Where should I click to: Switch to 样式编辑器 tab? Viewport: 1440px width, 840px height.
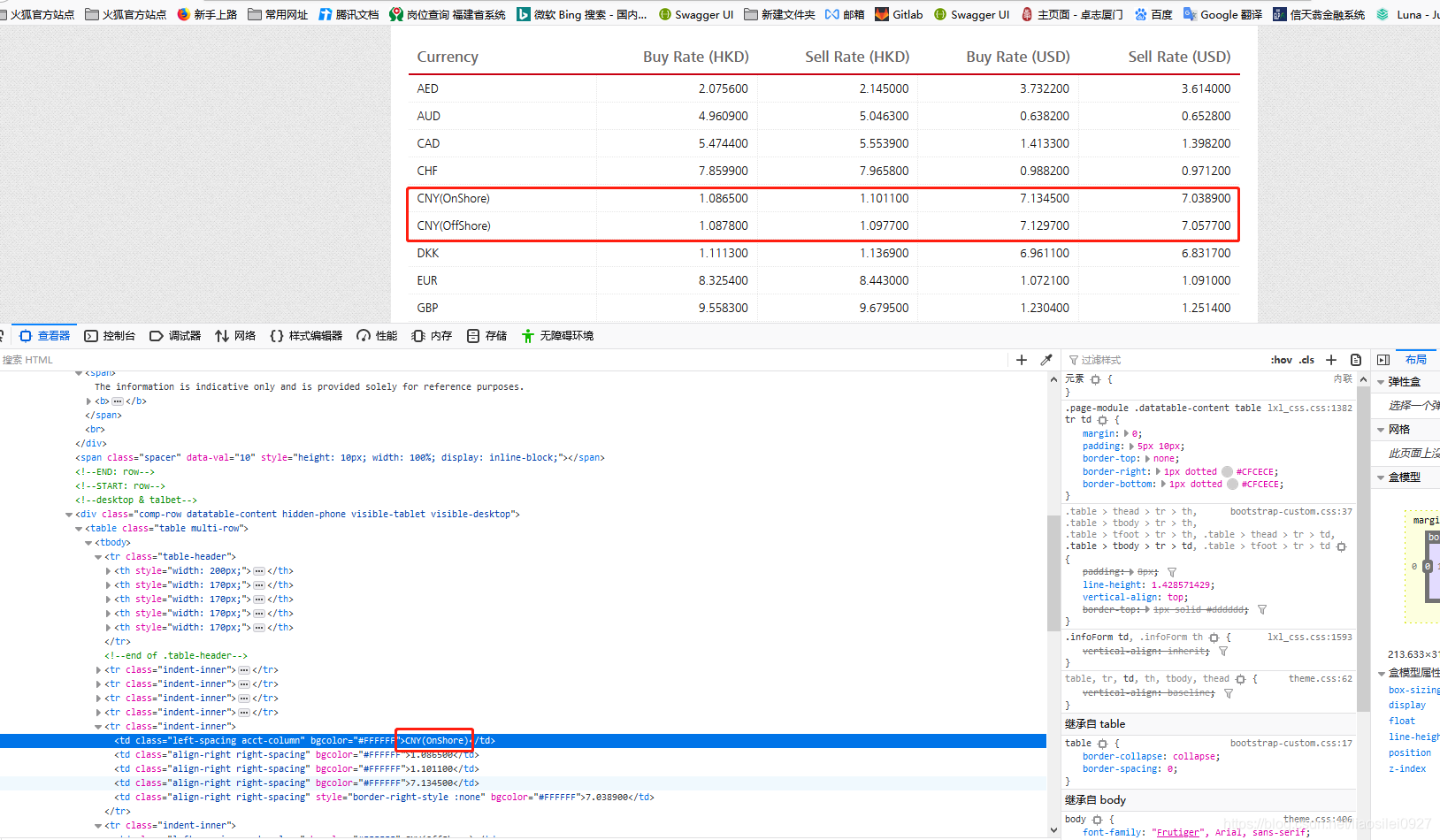pos(306,336)
